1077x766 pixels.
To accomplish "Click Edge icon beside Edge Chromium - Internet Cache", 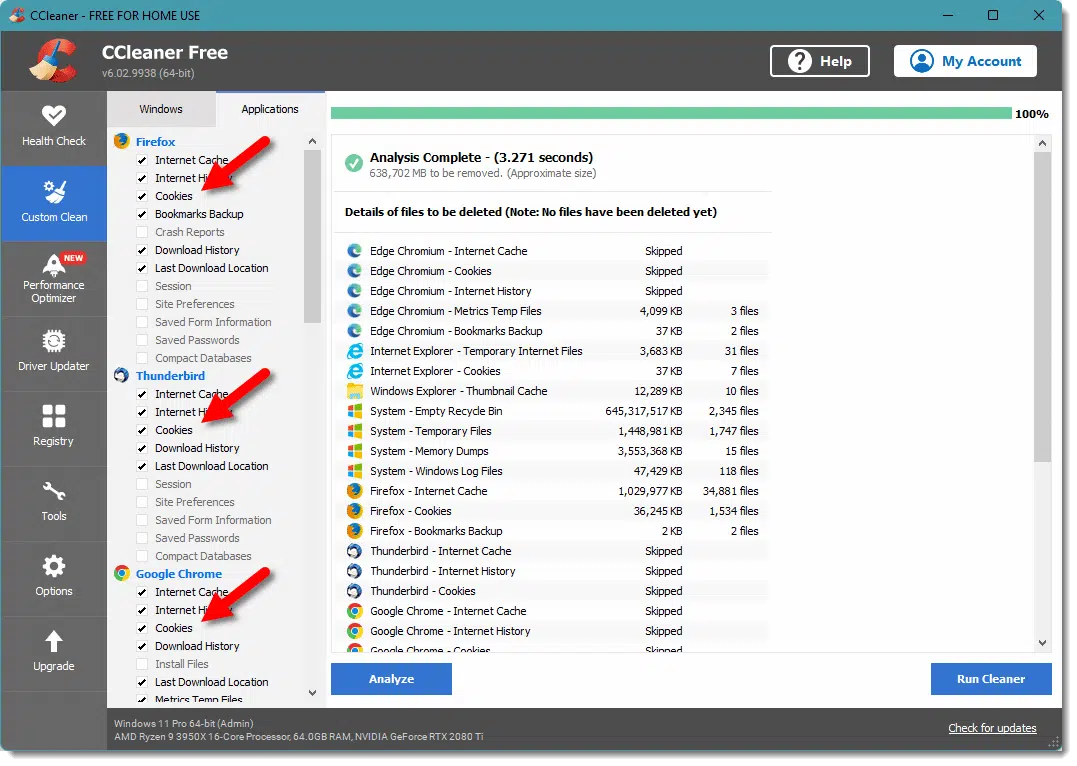I will (354, 251).
